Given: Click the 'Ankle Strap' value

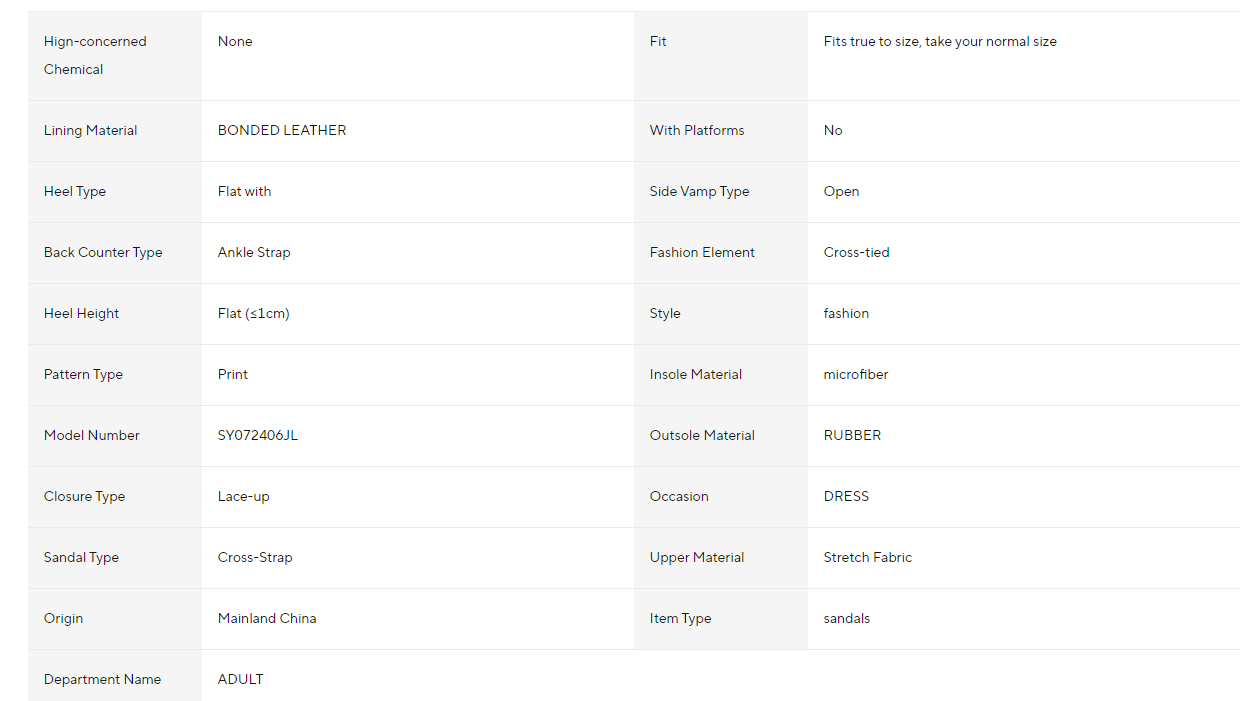Looking at the screenshot, I should (x=254, y=253).
